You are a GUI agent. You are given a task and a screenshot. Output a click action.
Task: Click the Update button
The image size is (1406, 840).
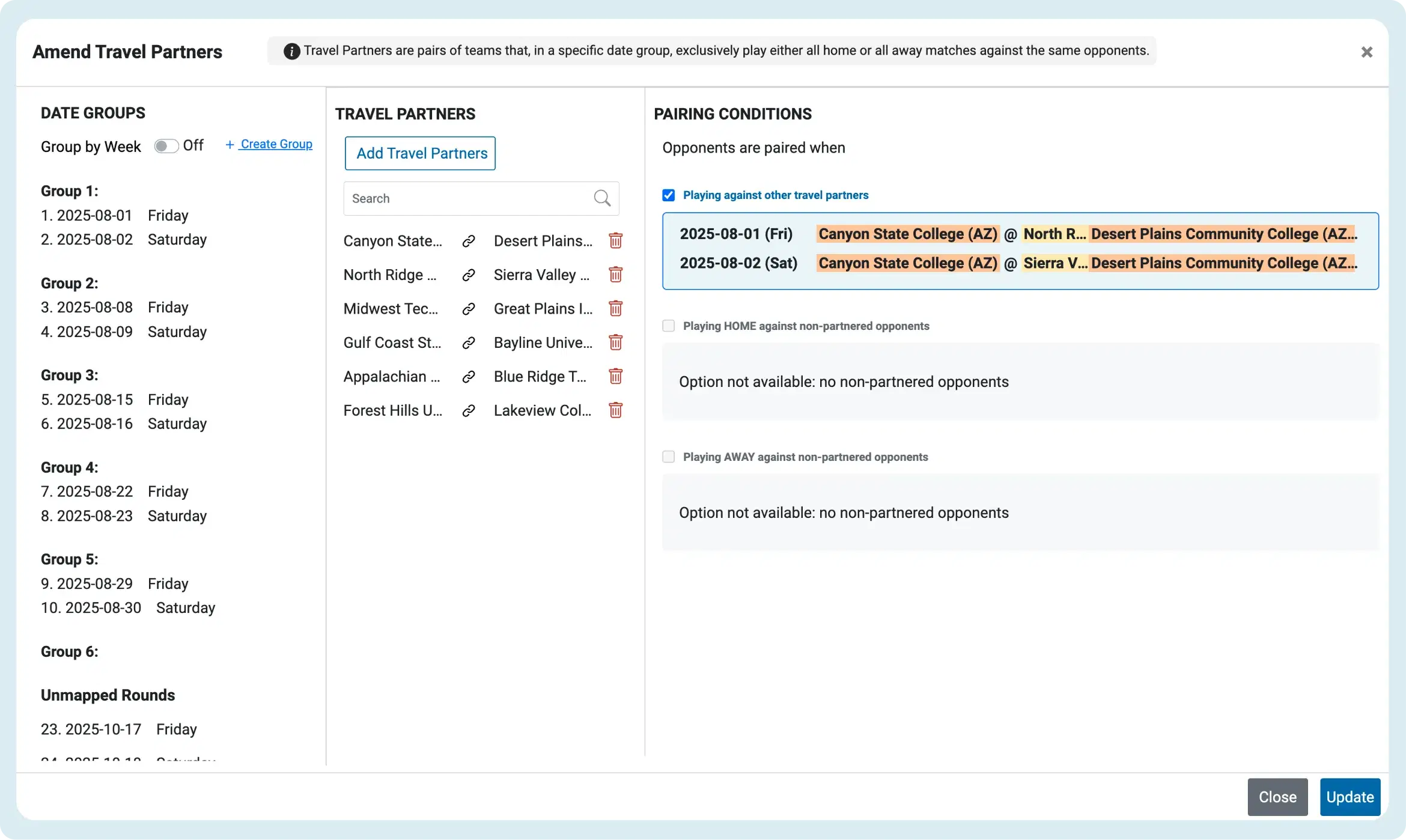tap(1350, 797)
